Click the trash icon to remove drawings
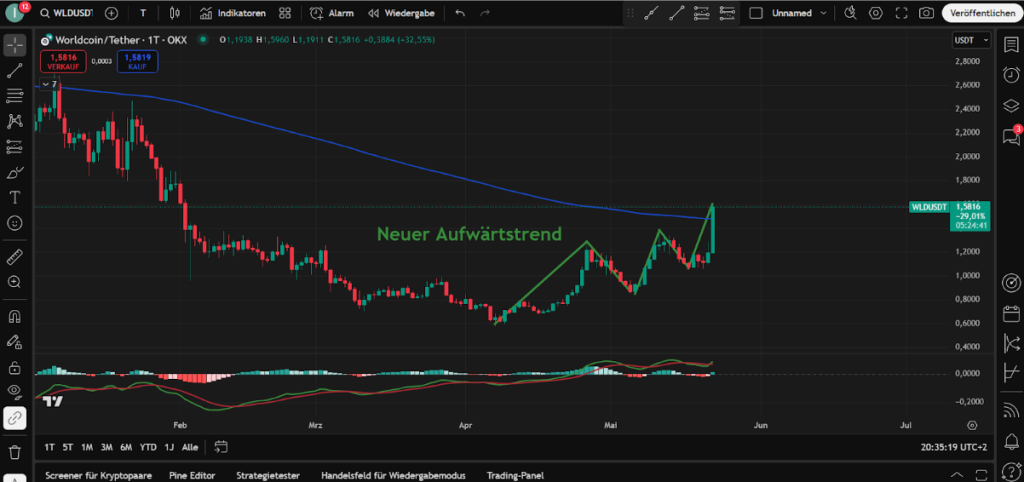Image resolution: width=1024 pixels, height=482 pixels. 15,452
